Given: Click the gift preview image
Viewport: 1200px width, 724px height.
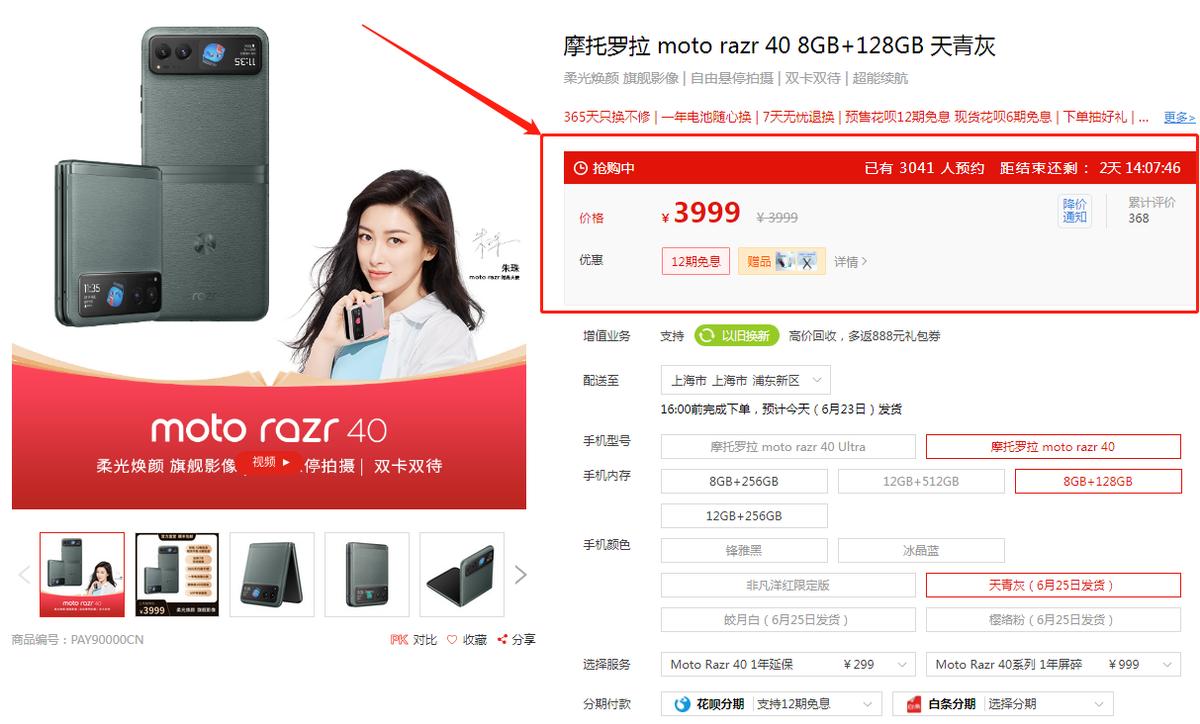Looking at the screenshot, I should [797, 261].
